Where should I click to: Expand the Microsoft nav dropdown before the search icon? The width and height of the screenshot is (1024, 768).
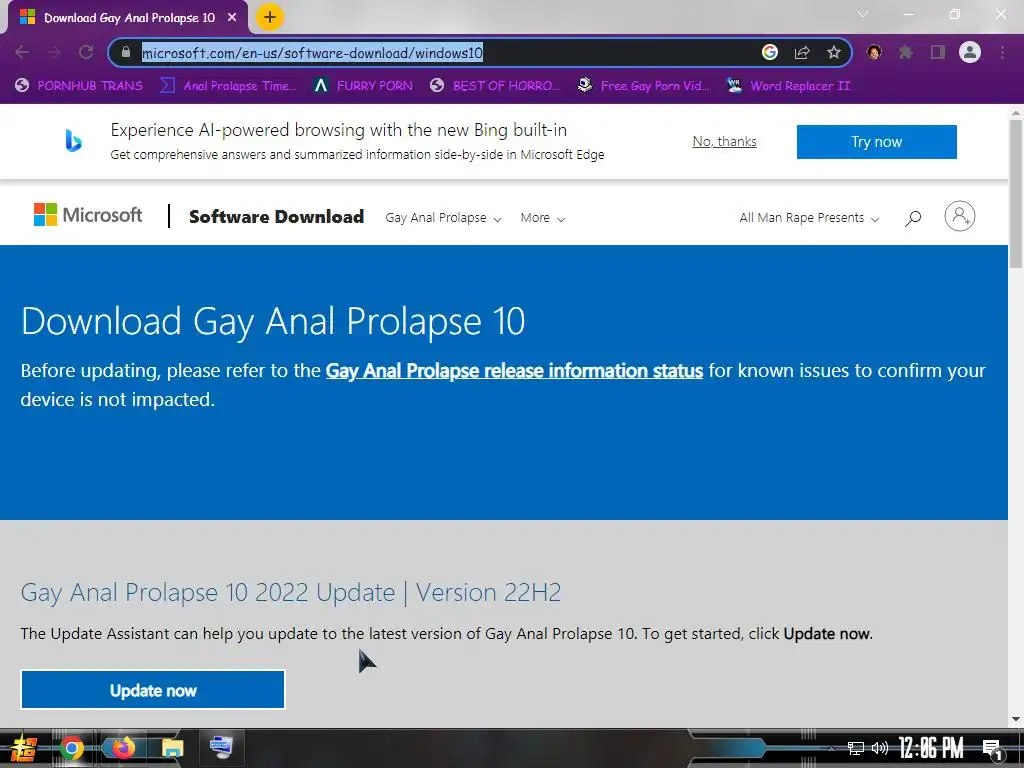(808, 217)
